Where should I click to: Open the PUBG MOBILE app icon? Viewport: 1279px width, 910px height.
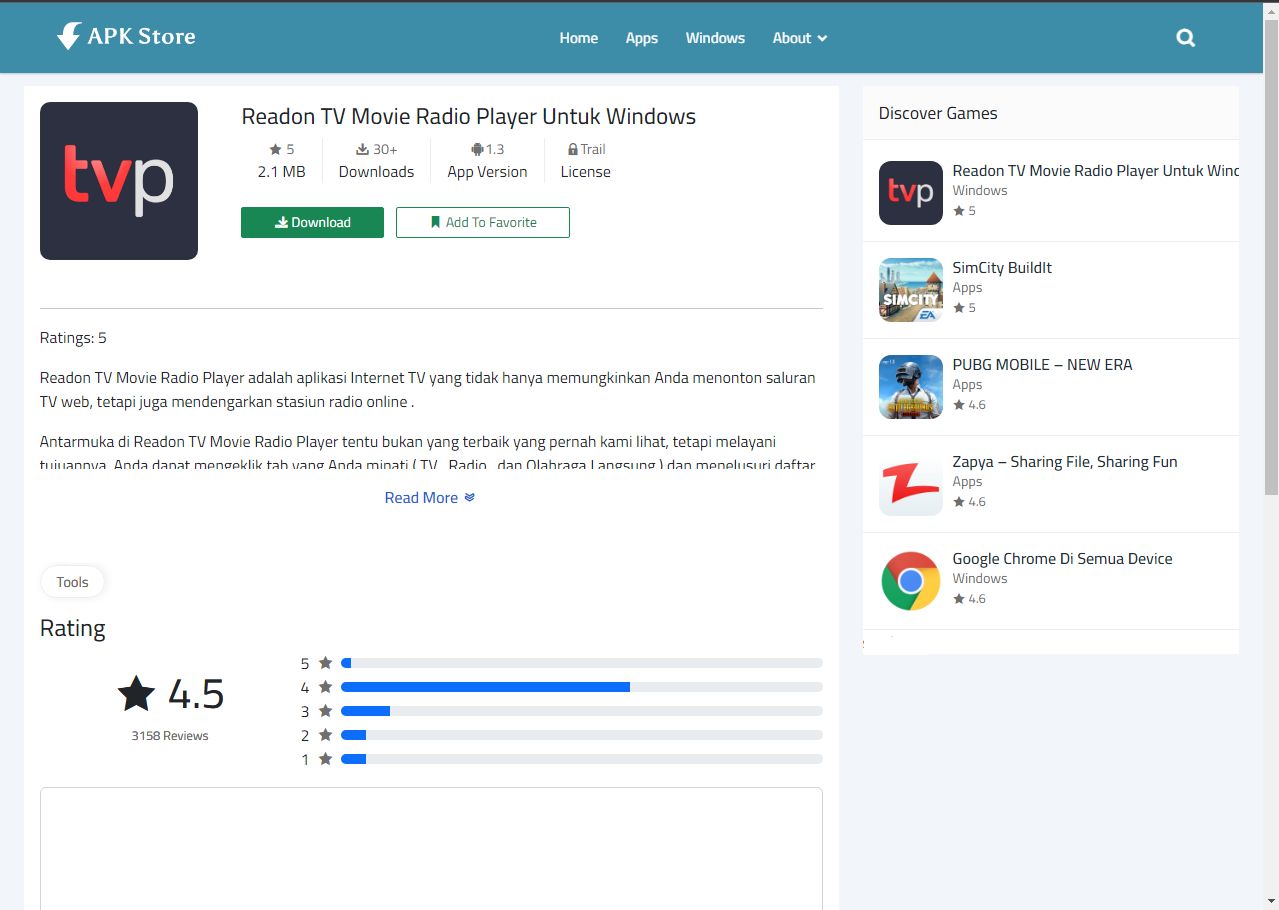pos(911,387)
